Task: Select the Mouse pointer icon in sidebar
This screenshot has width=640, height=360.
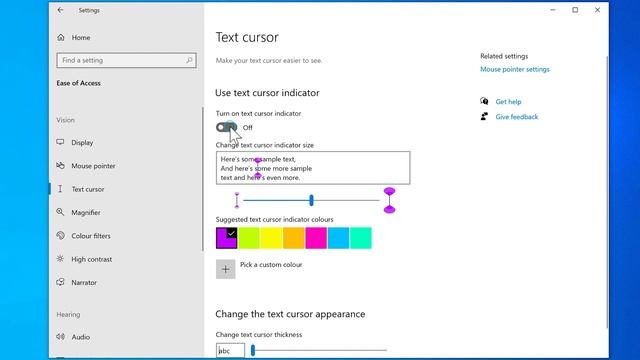Action: (x=60, y=166)
